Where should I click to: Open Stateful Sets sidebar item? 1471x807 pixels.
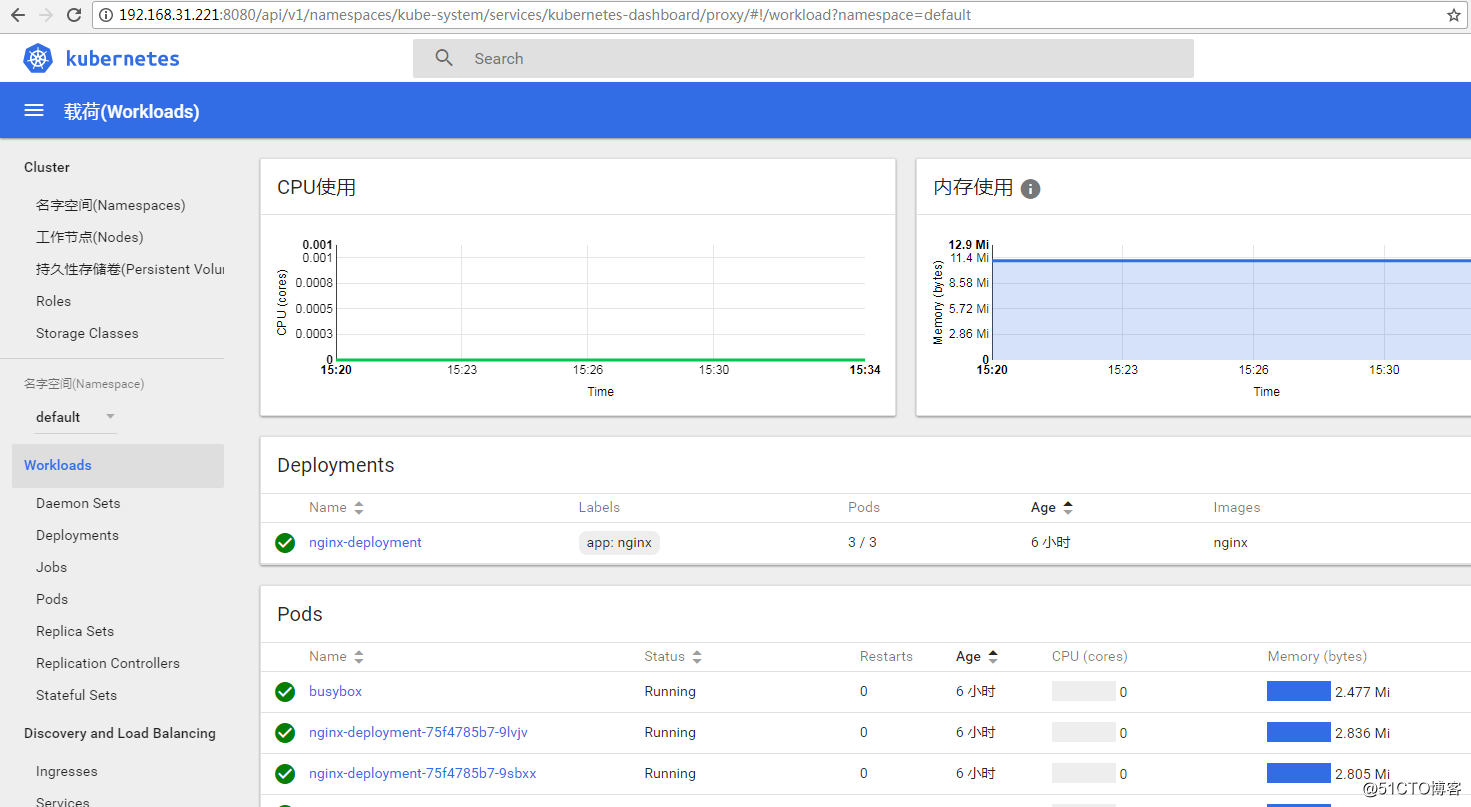(76, 695)
